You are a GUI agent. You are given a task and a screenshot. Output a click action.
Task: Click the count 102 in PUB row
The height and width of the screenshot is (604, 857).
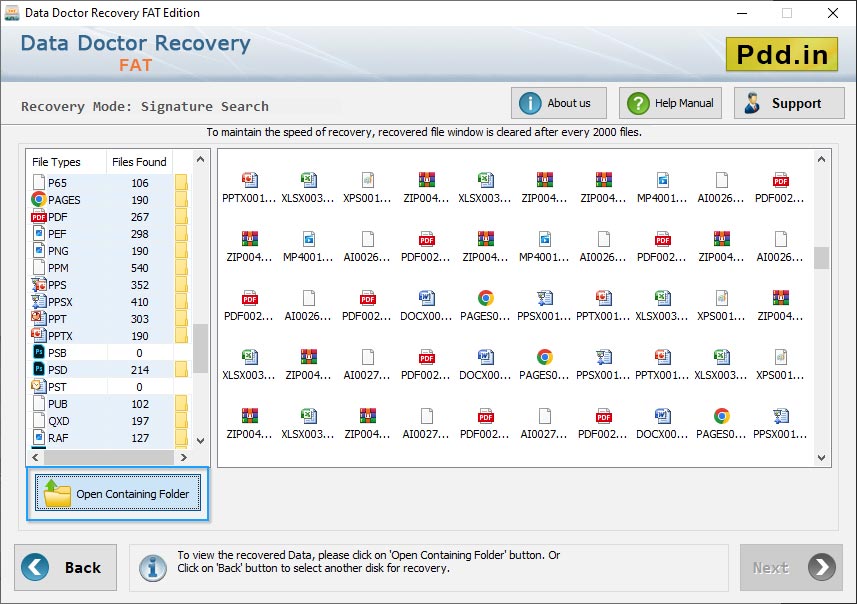139,404
